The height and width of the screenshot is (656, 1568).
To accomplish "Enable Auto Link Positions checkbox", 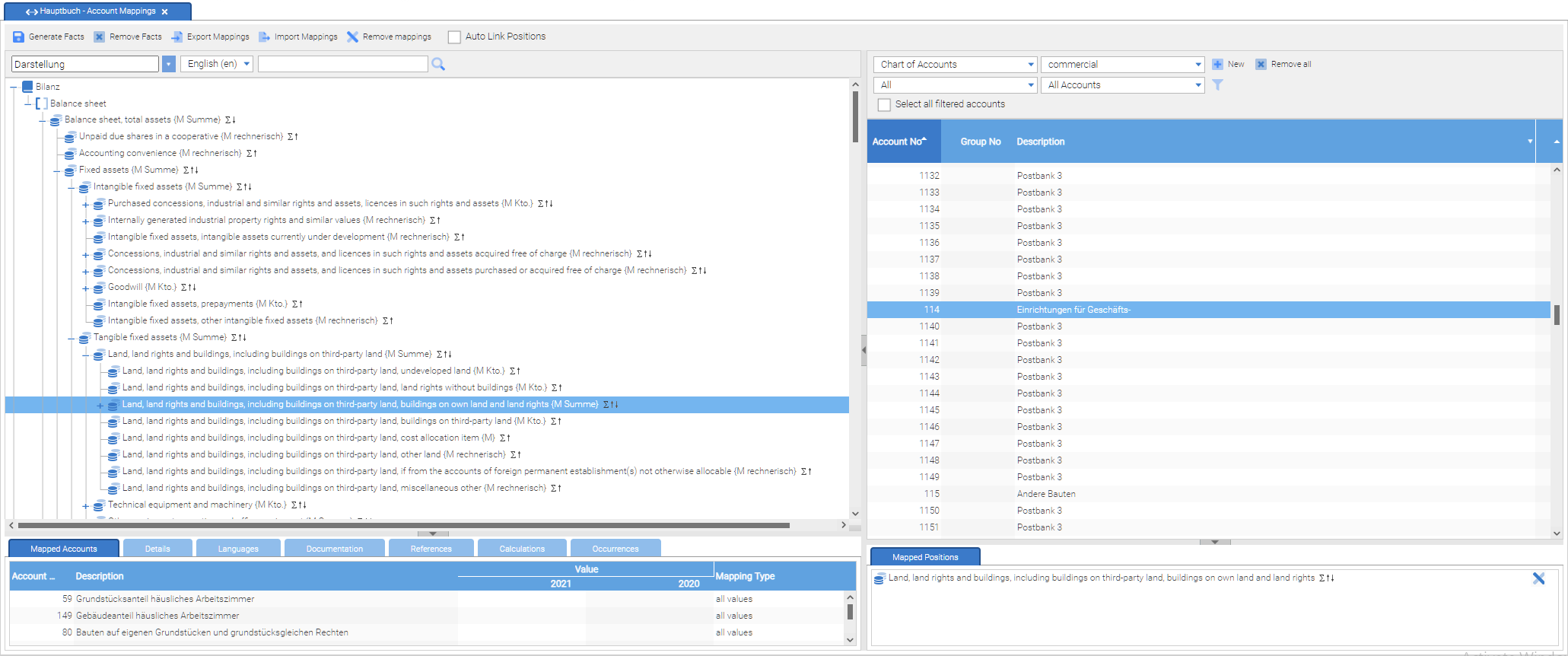I will (454, 37).
